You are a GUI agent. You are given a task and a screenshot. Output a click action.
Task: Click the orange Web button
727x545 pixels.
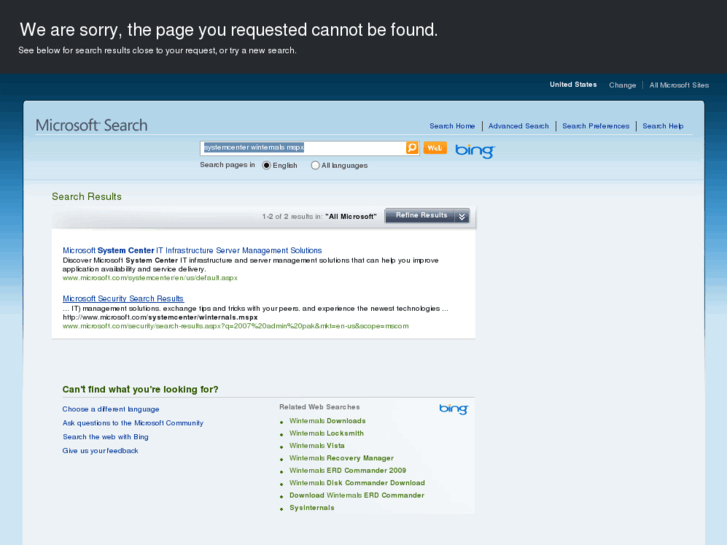(x=434, y=148)
